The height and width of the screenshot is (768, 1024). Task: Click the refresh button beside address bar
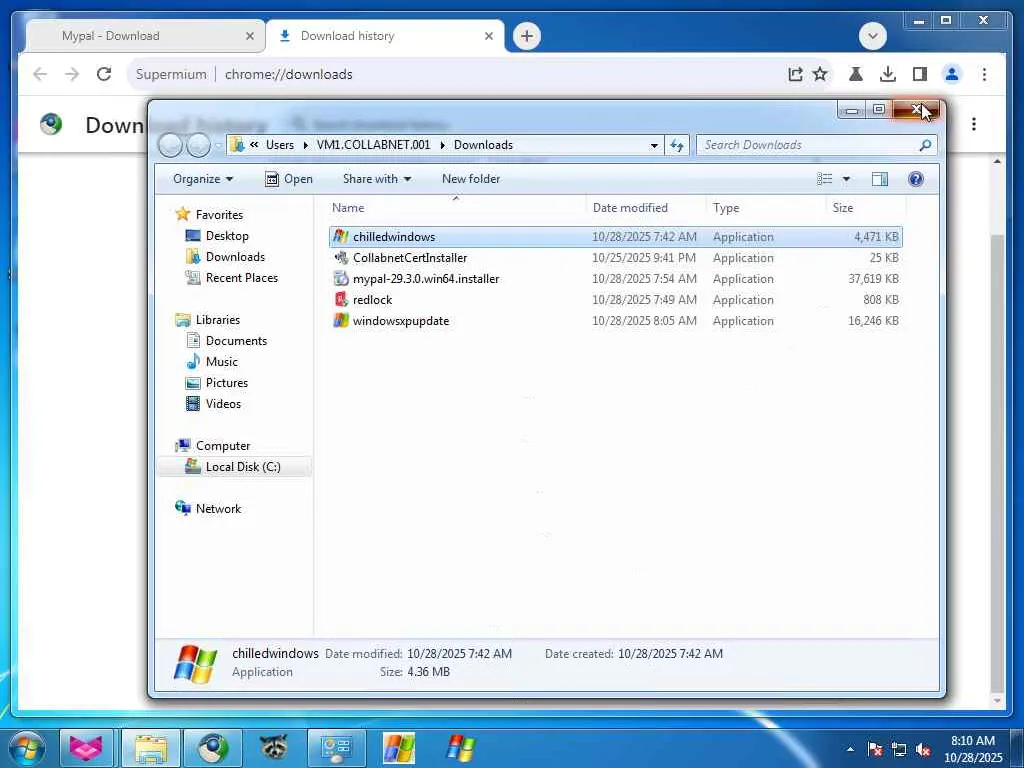(677, 145)
